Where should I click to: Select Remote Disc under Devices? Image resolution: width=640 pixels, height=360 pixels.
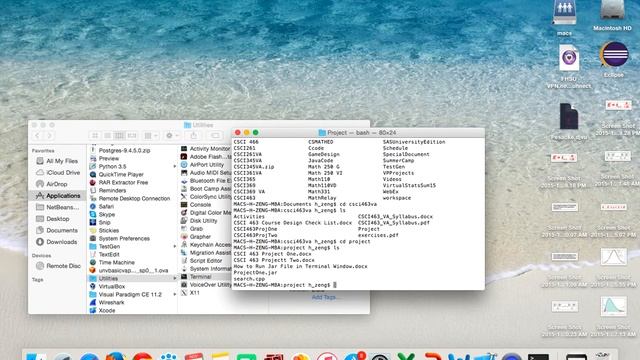point(57,266)
